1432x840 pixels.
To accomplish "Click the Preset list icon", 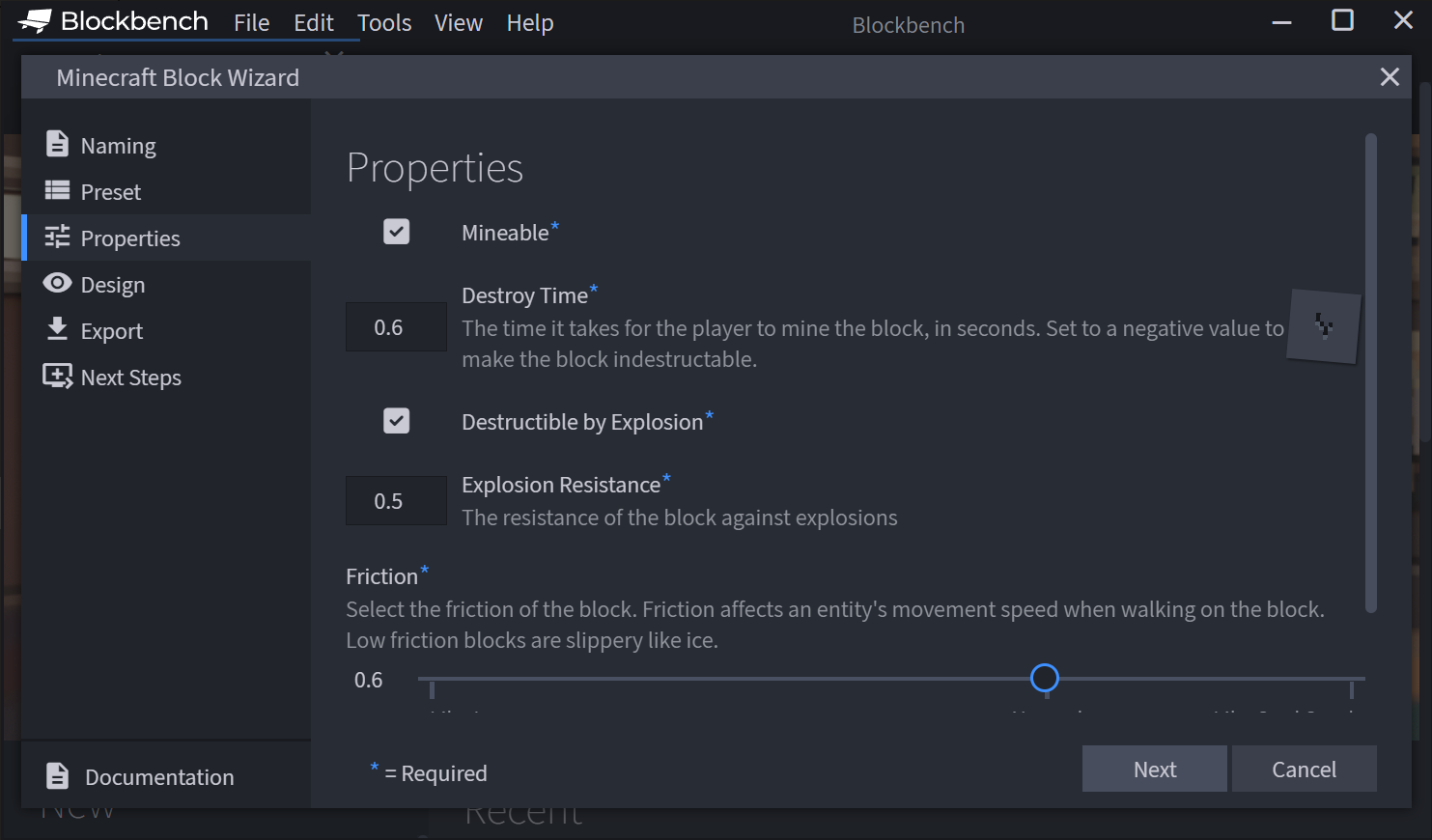I will pos(58,190).
